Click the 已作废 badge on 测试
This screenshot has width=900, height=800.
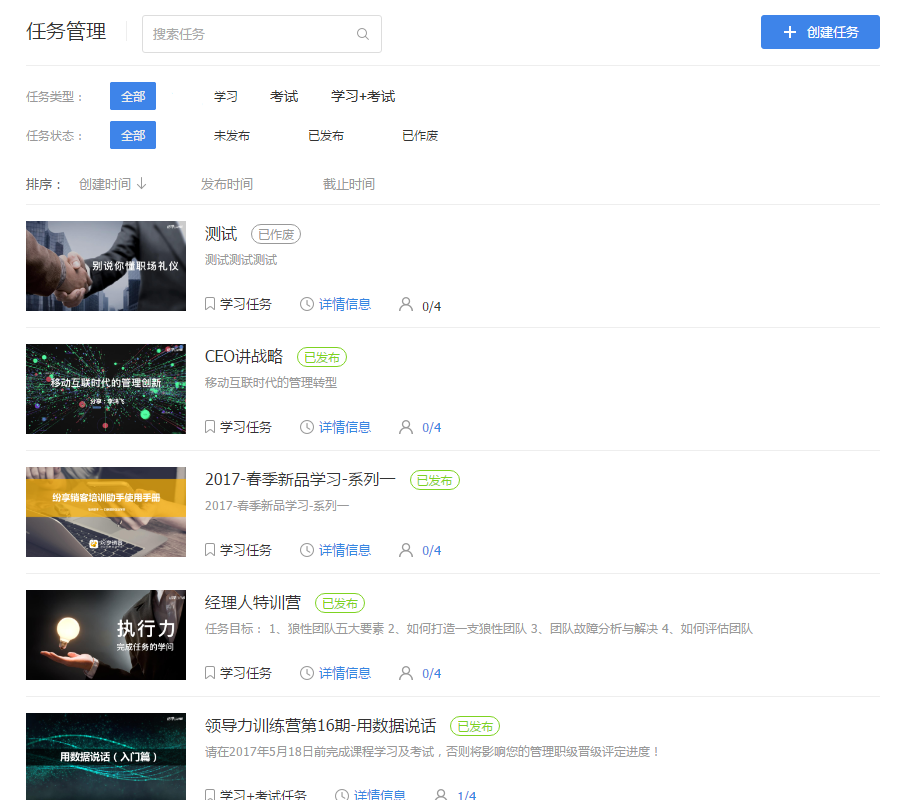click(276, 234)
